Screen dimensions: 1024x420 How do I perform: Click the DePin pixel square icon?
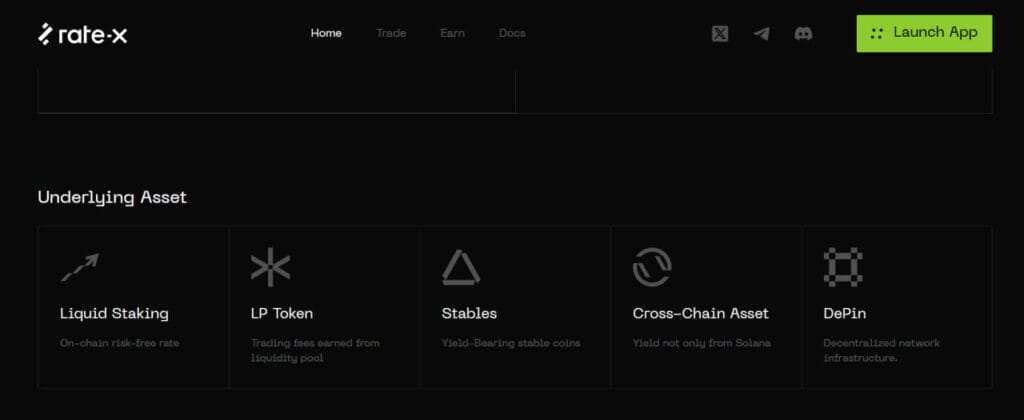pyautogui.click(x=843, y=267)
